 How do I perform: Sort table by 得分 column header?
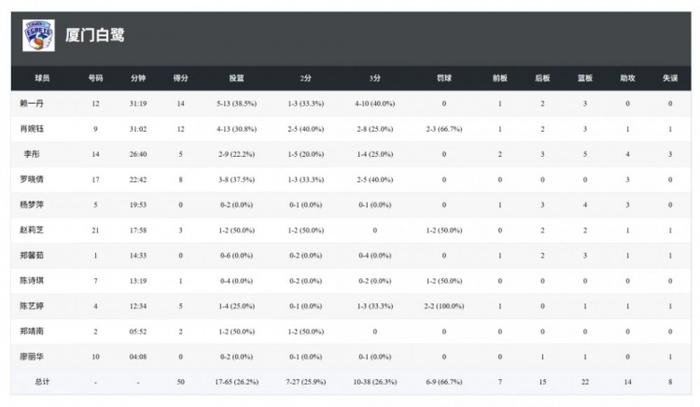tap(180, 78)
